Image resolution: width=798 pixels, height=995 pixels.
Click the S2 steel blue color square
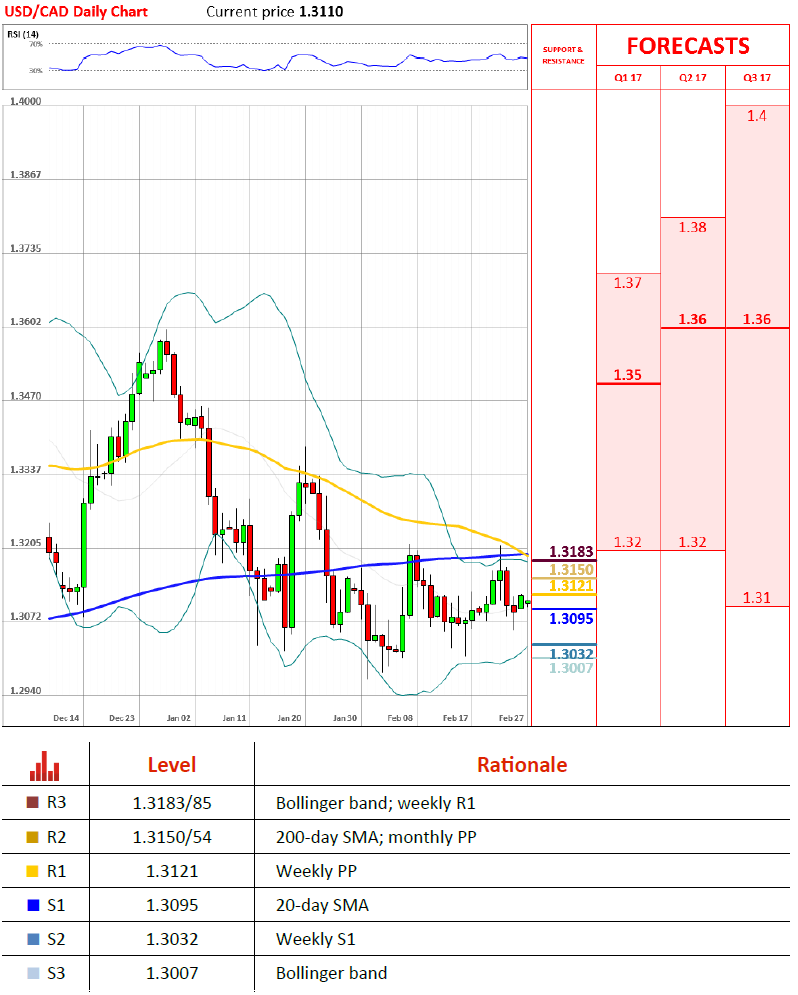coord(33,939)
